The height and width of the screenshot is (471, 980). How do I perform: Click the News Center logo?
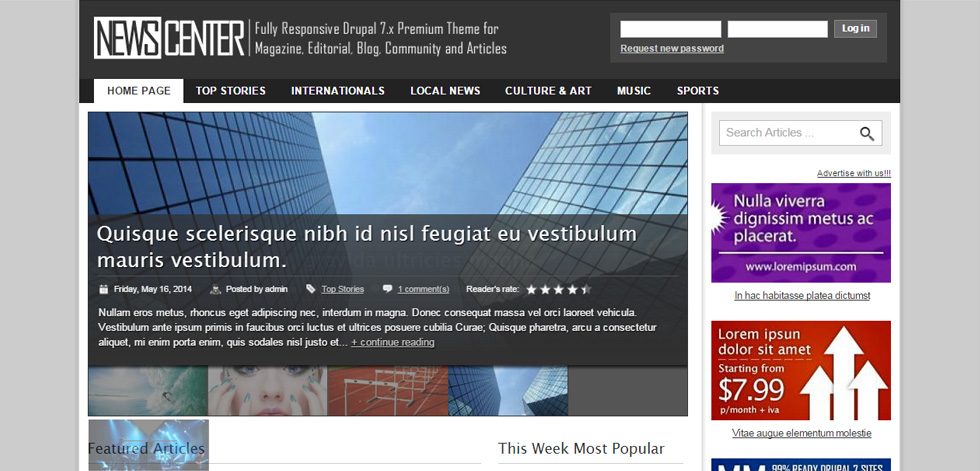pyautogui.click(x=169, y=37)
